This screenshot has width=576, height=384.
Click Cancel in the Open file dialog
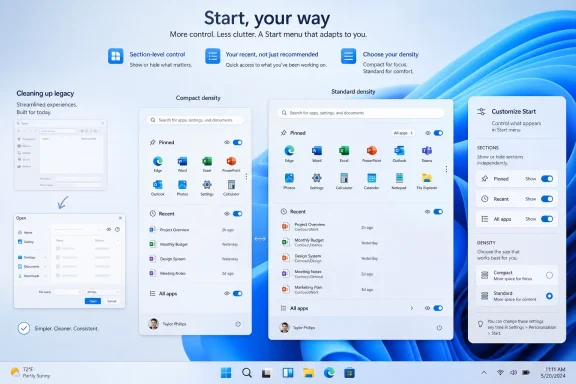tap(112, 301)
